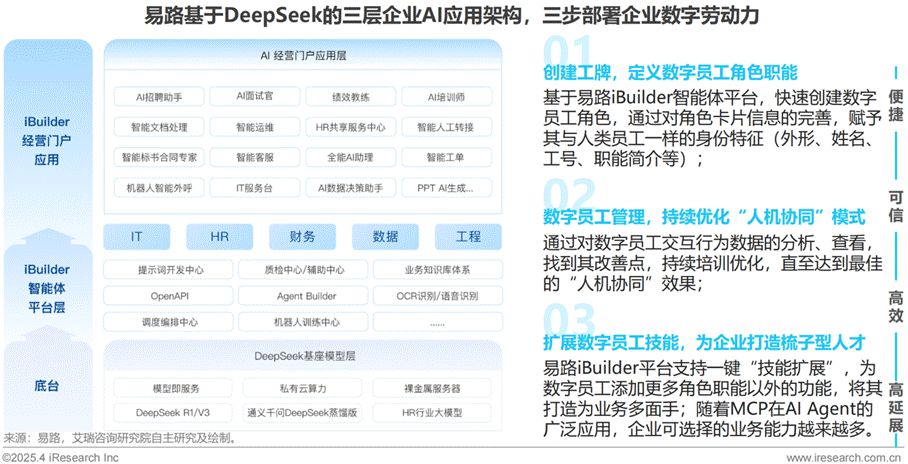Click the AI数据决策助手 box
The image size is (908, 464).
[x=351, y=188]
